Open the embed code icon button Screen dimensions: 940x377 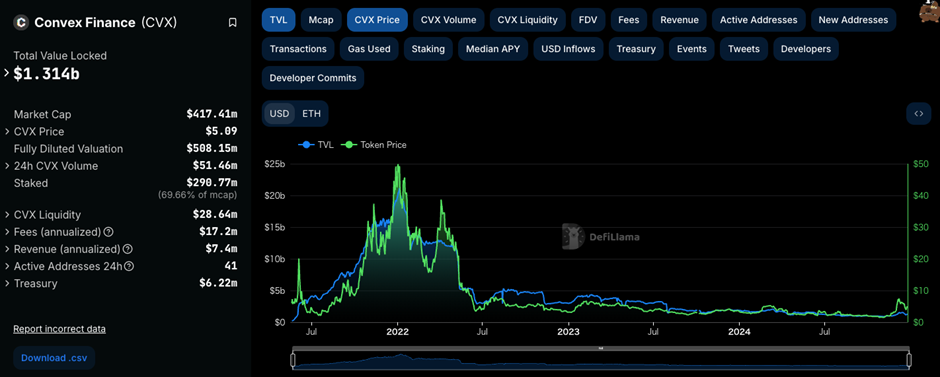(x=918, y=113)
